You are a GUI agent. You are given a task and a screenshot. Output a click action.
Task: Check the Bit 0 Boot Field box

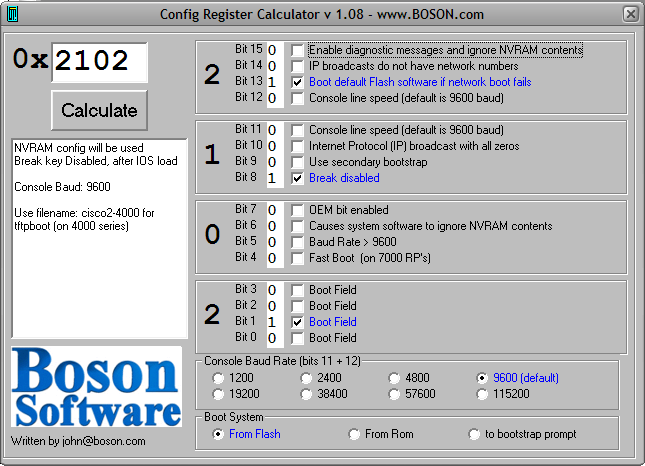[297, 338]
